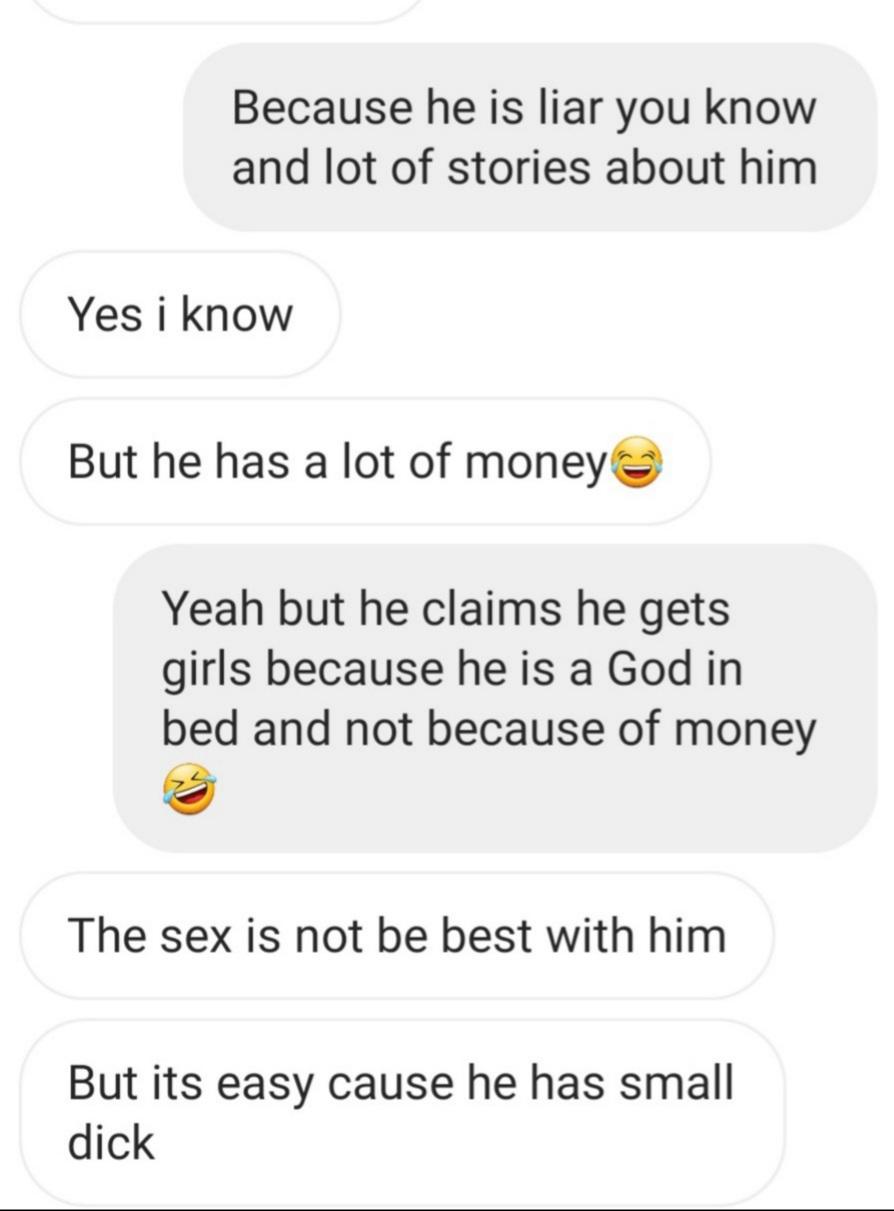The image size is (894, 1211).
Task: Tap the "Yeah but he claims" sent message
Action: (495, 698)
